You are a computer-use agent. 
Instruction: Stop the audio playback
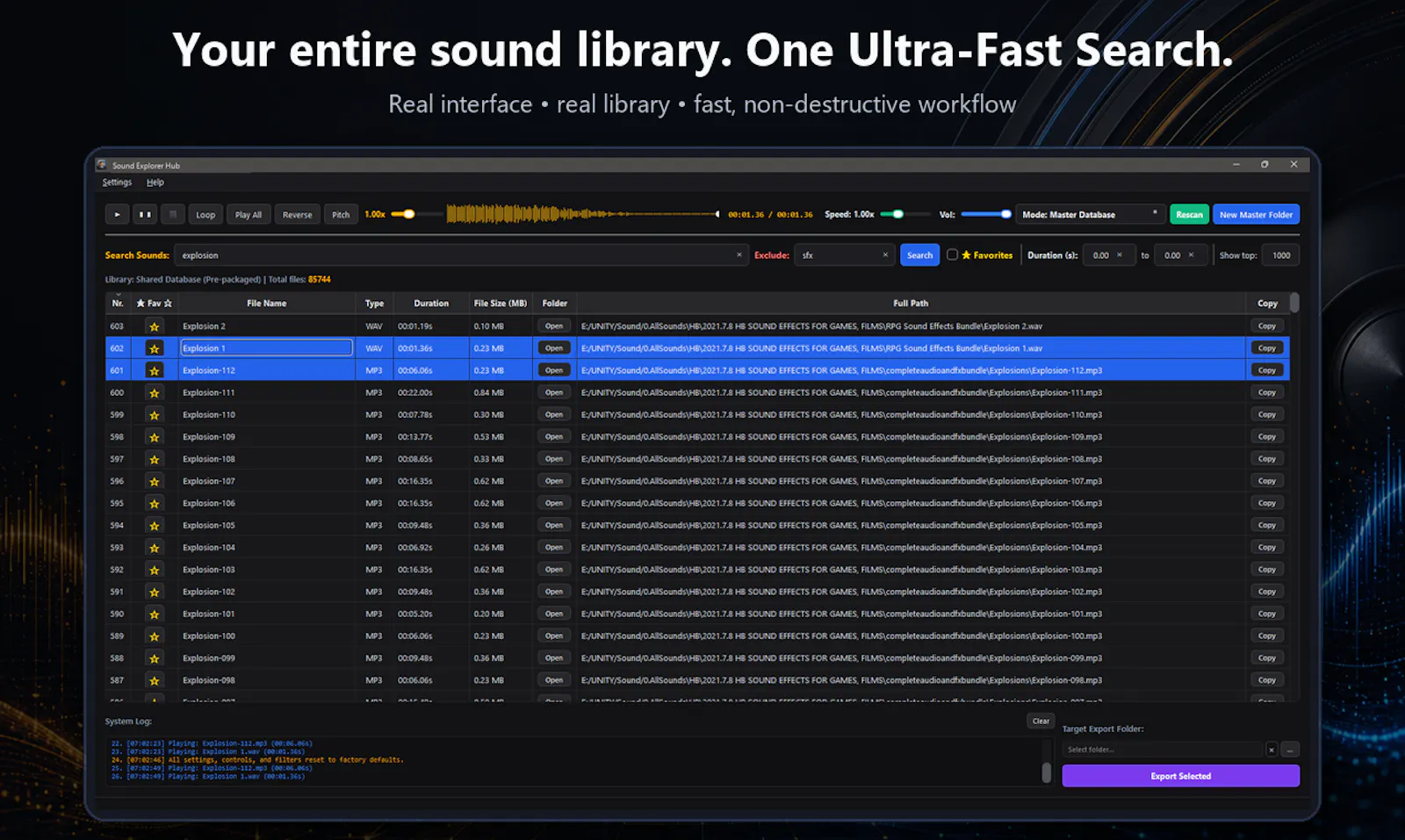173,214
